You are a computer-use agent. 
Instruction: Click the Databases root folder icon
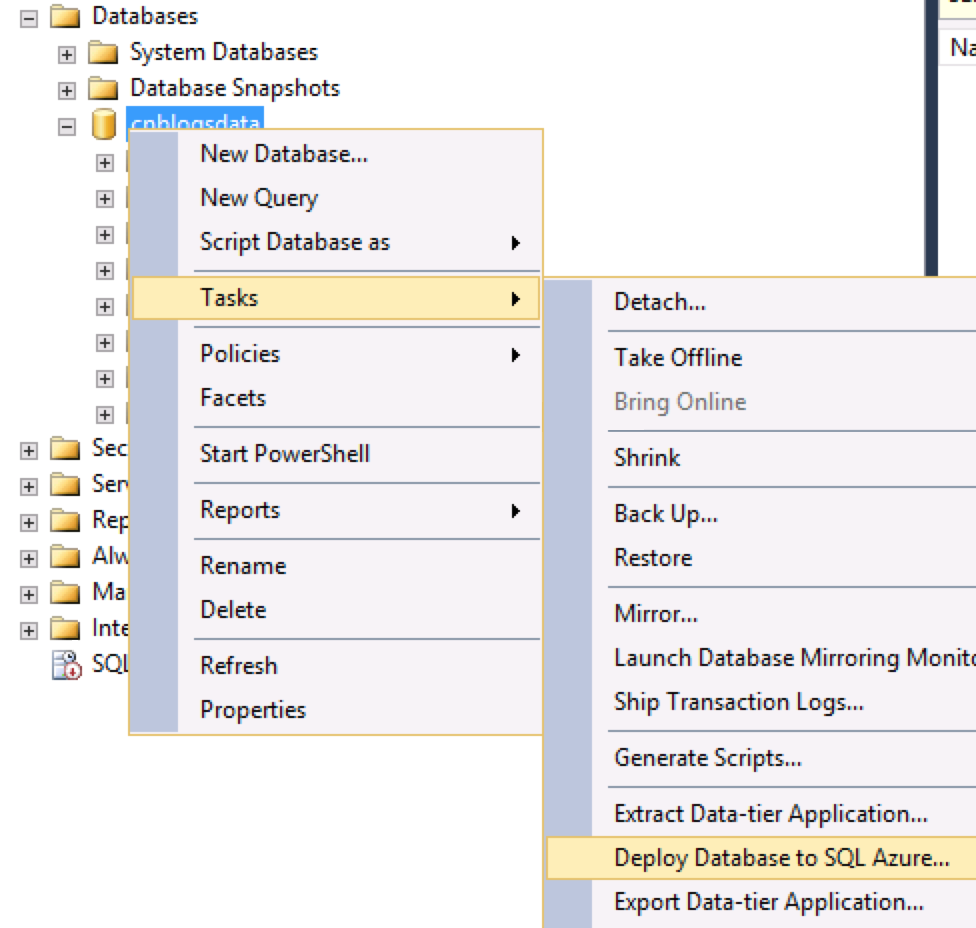64,16
